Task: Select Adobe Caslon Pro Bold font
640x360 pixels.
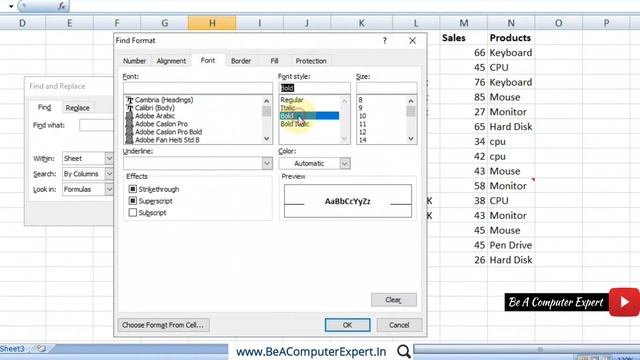Action: (x=168, y=132)
